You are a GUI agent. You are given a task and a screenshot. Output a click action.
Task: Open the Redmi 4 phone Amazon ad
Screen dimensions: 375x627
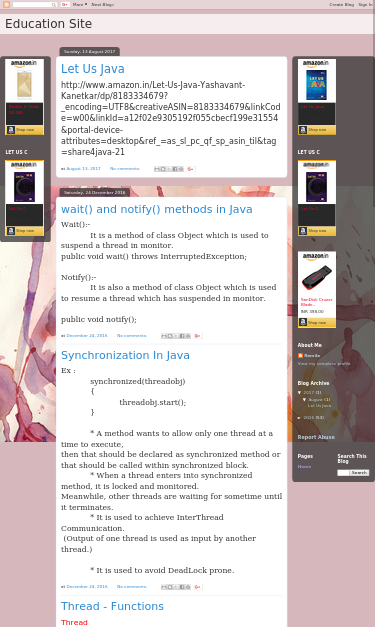pos(24,97)
